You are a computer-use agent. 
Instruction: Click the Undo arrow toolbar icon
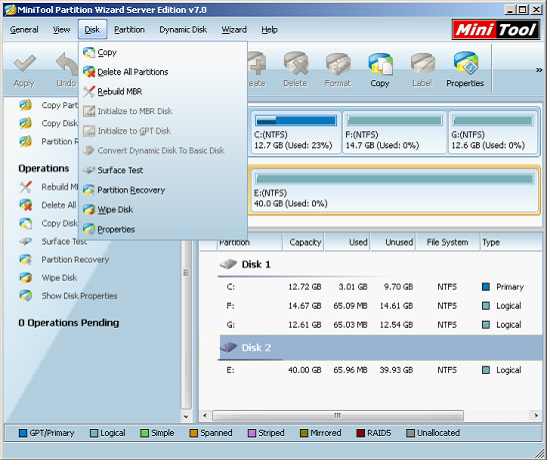click(x=67, y=64)
